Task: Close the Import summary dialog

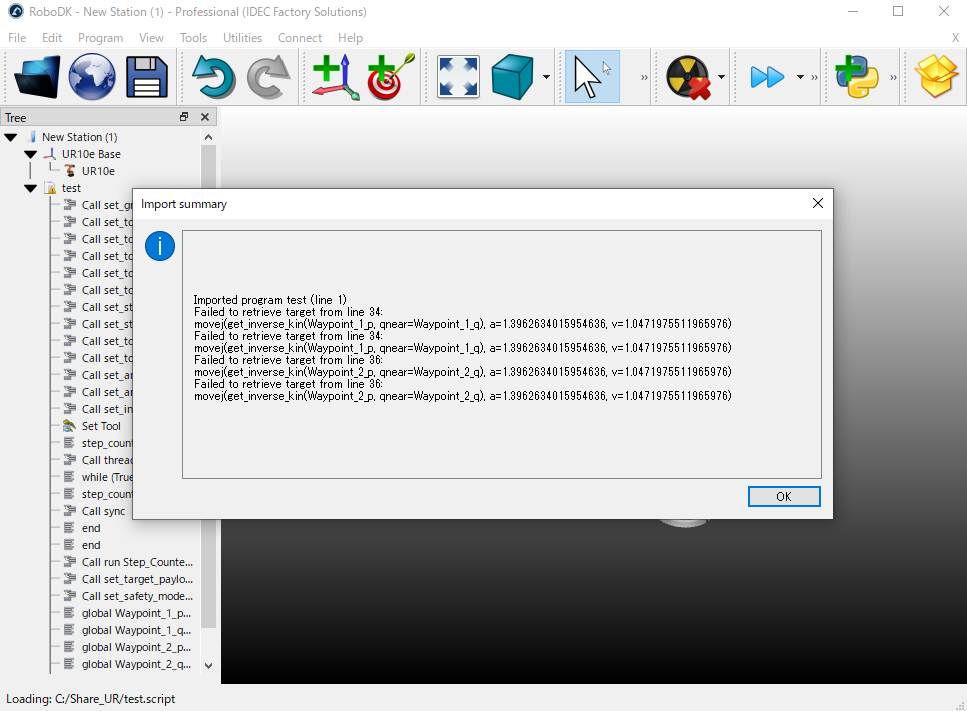Action: 818,203
